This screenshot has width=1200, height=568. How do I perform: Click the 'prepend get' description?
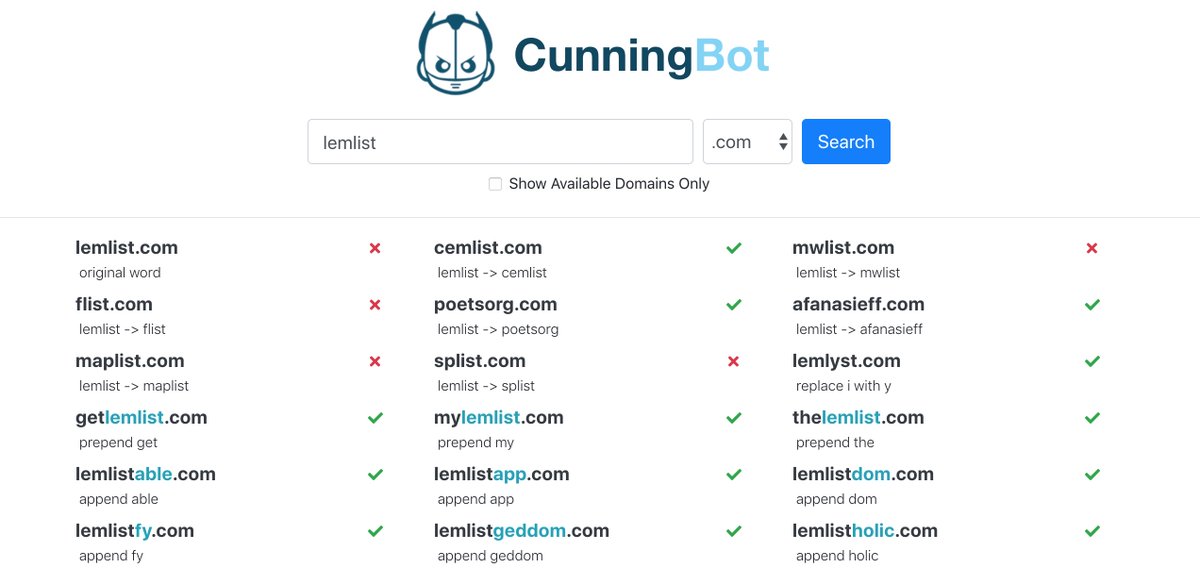coord(118,443)
